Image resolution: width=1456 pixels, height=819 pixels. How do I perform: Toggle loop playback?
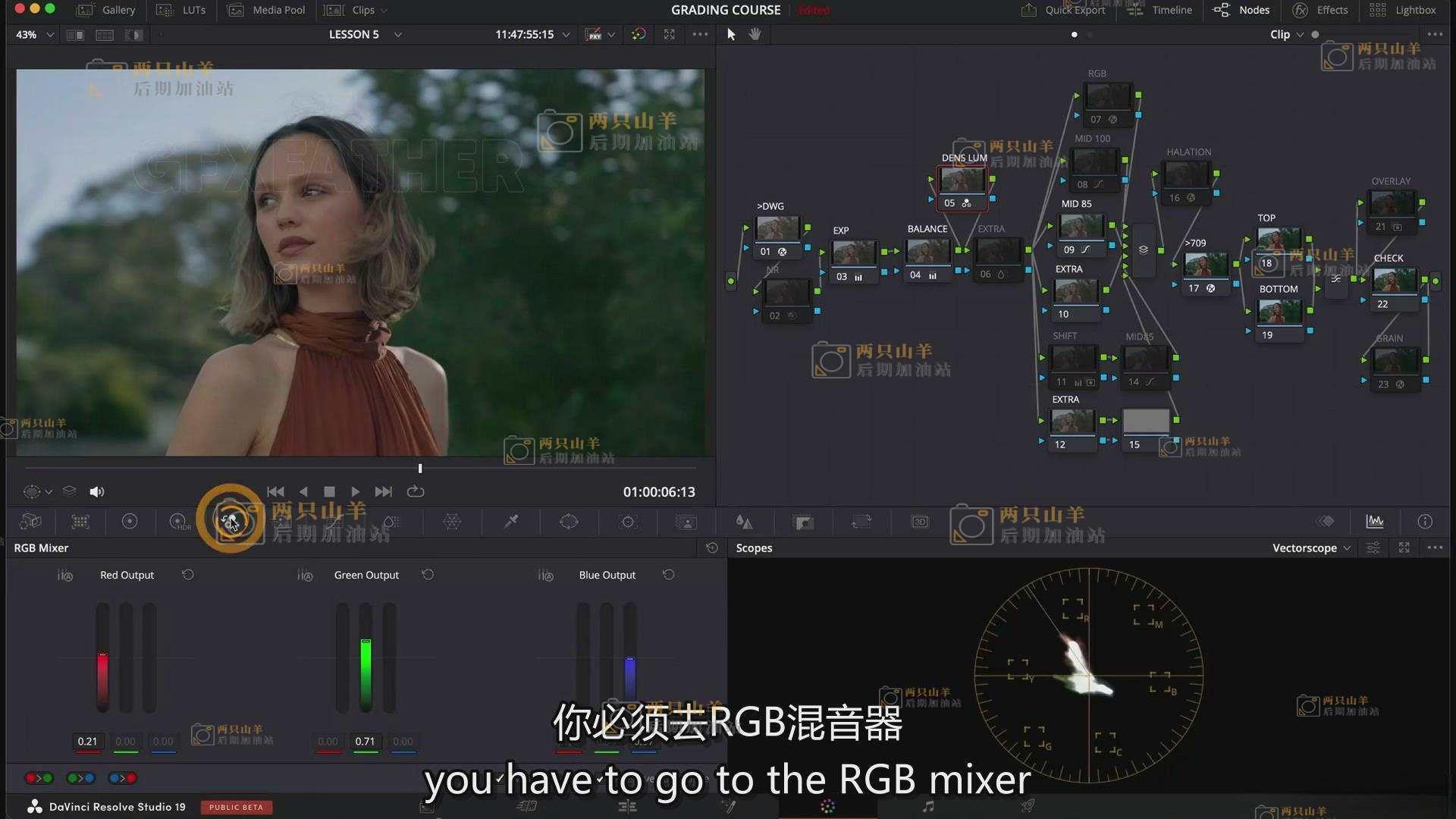point(416,491)
